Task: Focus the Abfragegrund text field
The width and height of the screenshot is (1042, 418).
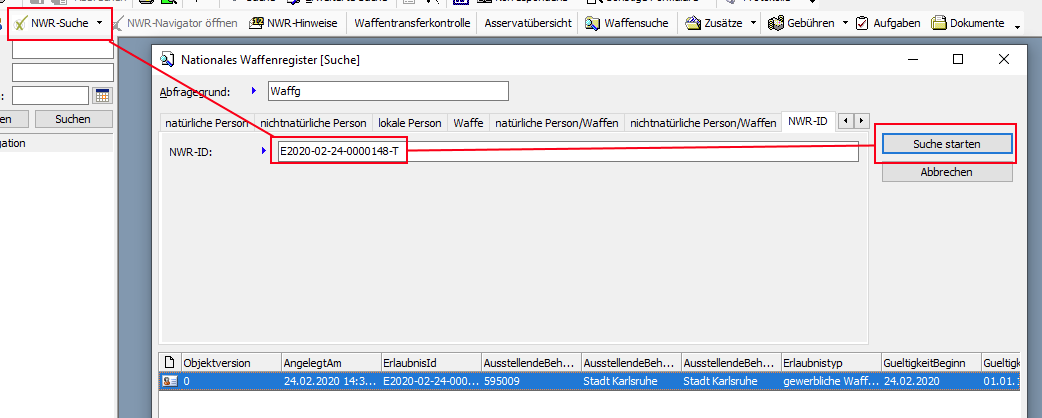Action: (387, 91)
